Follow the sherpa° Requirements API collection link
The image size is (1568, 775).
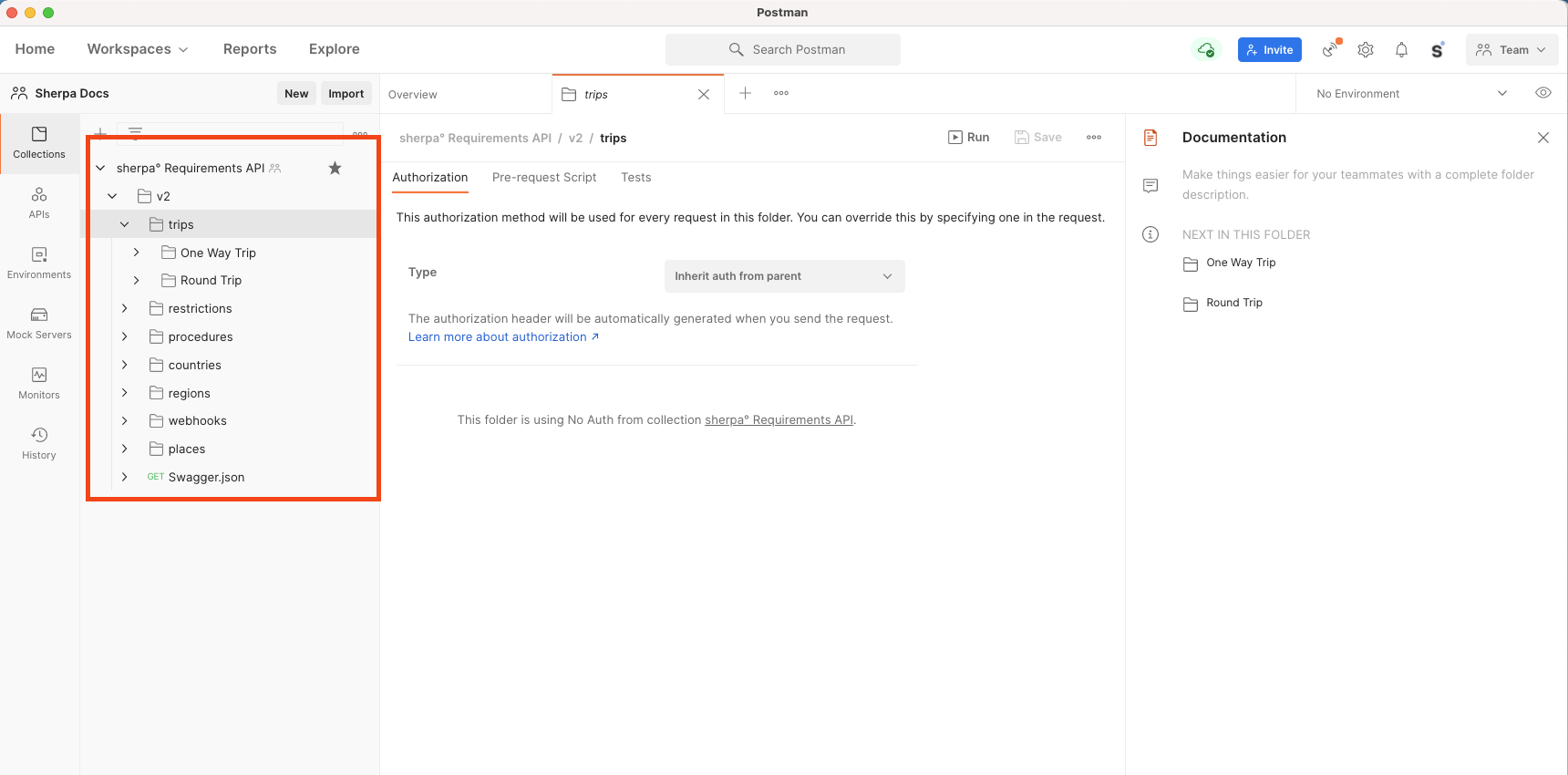pyautogui.click(x=779, y=419)
